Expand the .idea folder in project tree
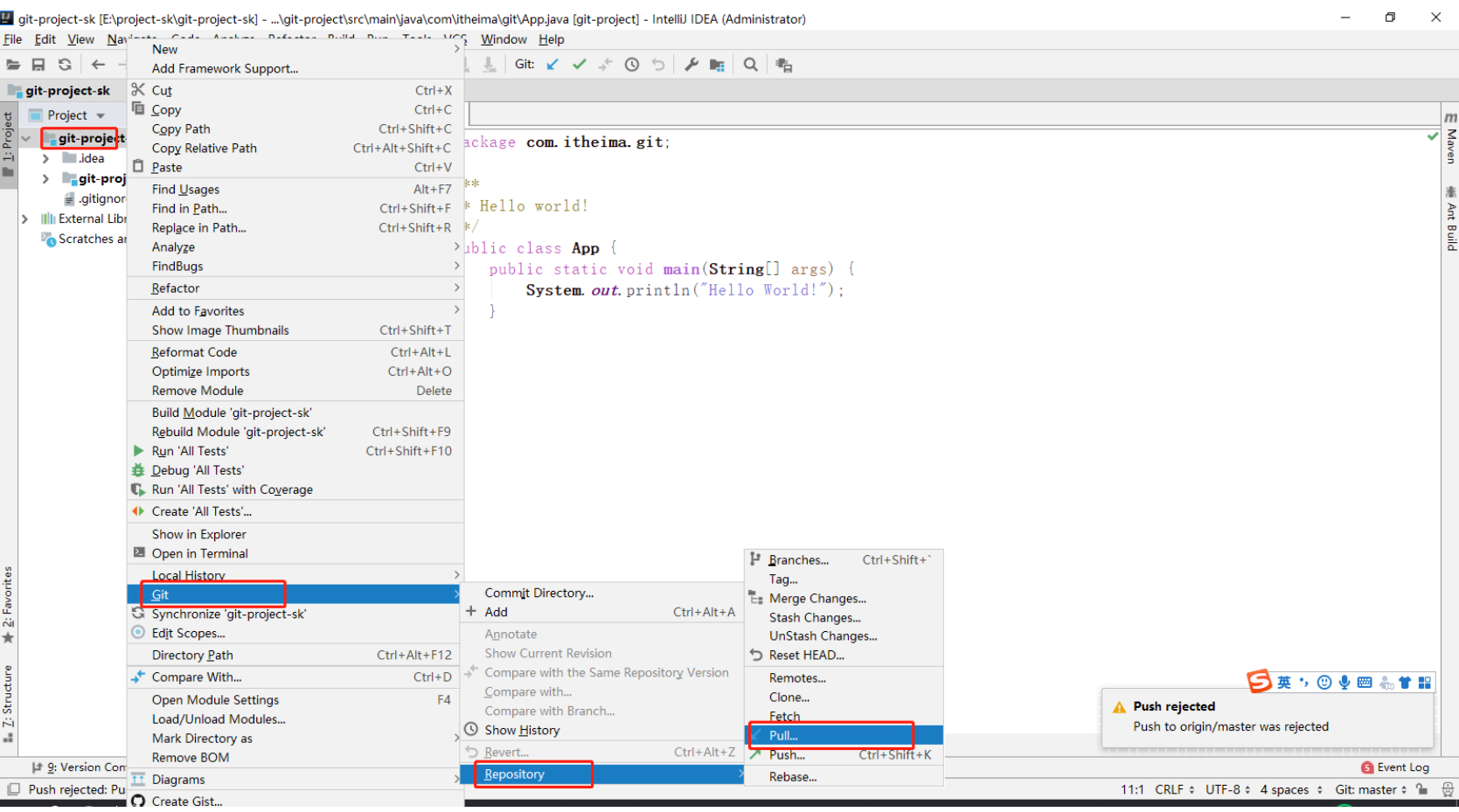Screen dimensions: 1459x812 coord(45,158)
